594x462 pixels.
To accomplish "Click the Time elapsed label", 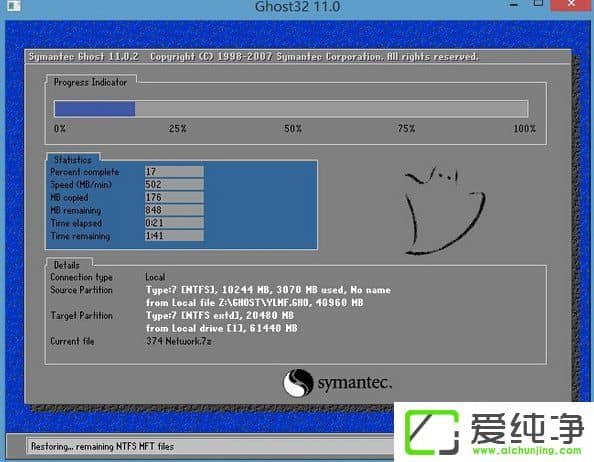I will point(76,223).
